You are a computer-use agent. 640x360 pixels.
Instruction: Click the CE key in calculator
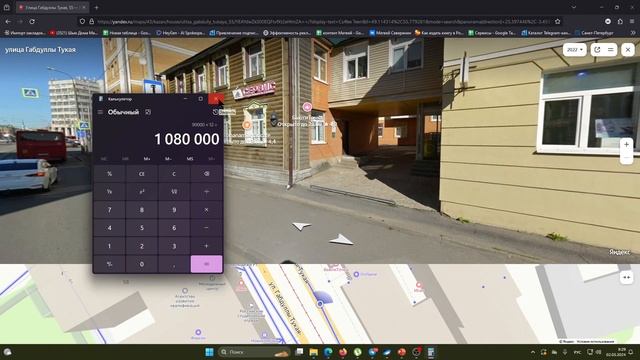(x=142, y=173)
